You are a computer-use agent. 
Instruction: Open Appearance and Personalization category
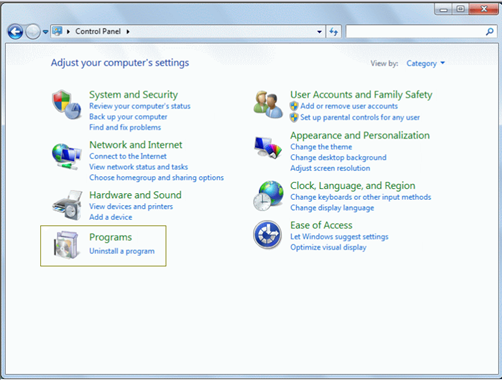coord(360,135)
